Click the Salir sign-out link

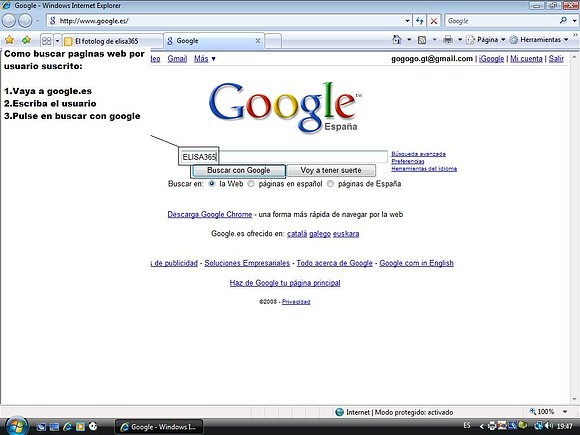[556, 58]
